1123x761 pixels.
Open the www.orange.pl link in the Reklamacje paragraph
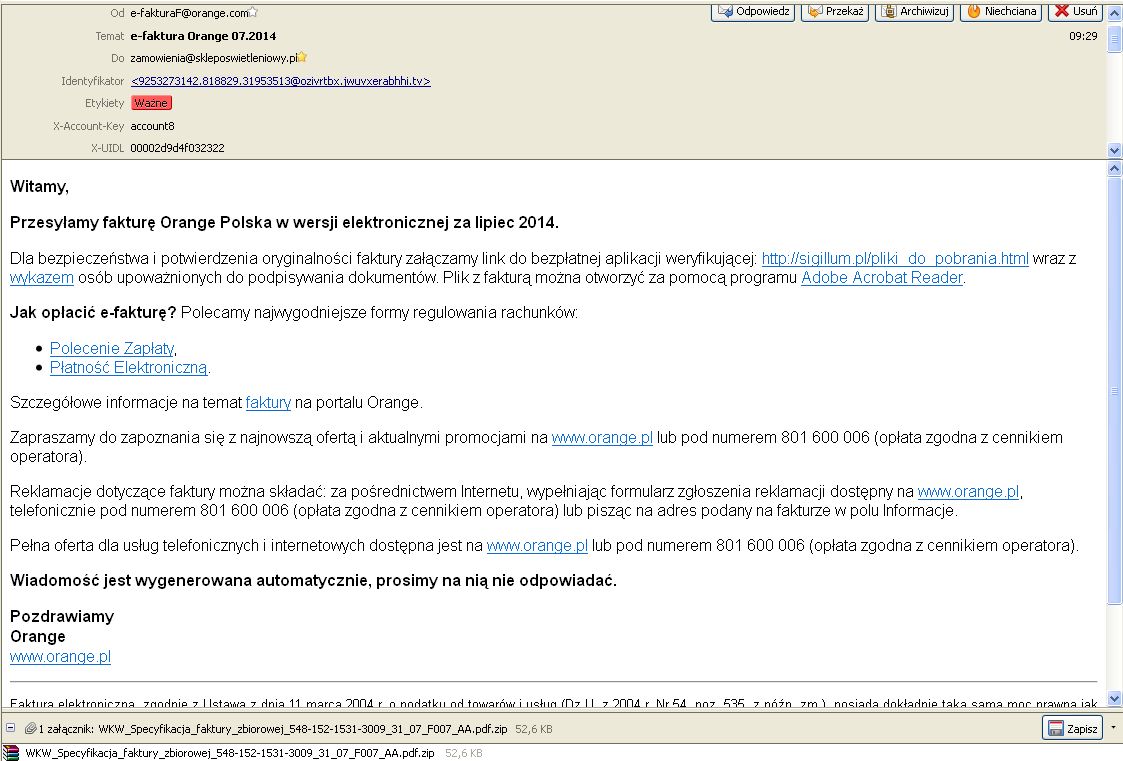[x=968, y=491]
